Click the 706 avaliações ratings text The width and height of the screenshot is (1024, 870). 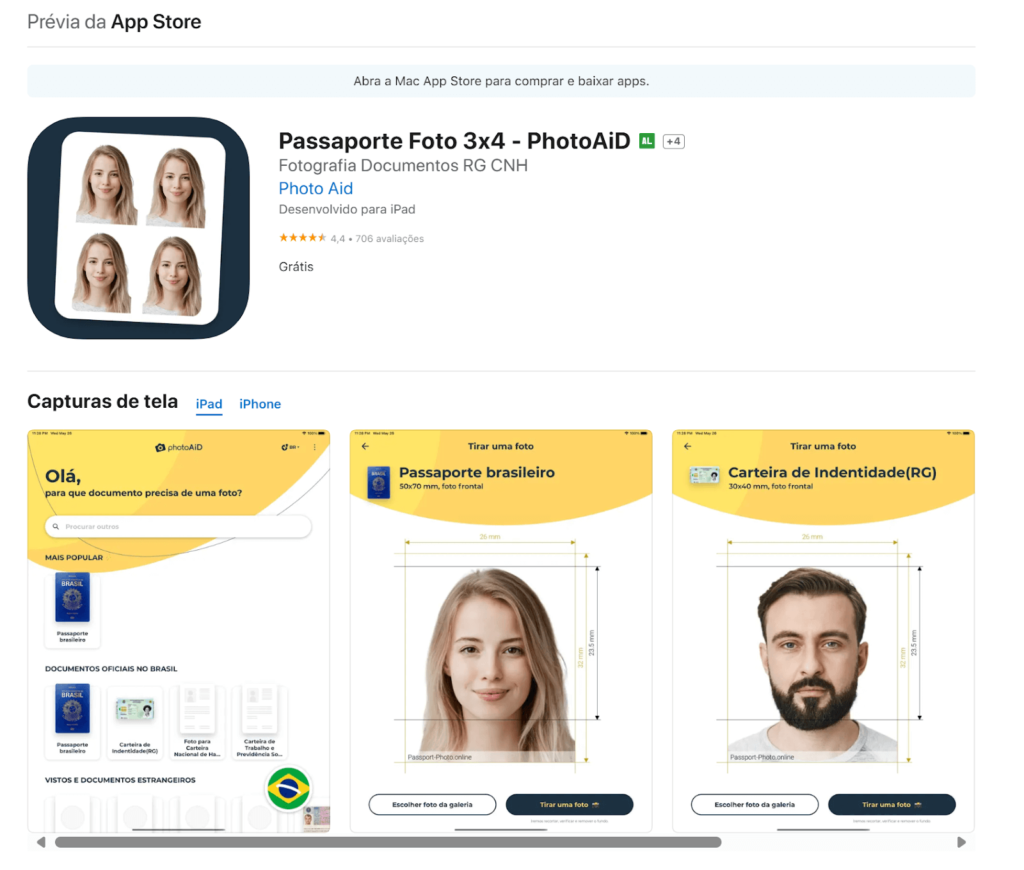point(389,239)
